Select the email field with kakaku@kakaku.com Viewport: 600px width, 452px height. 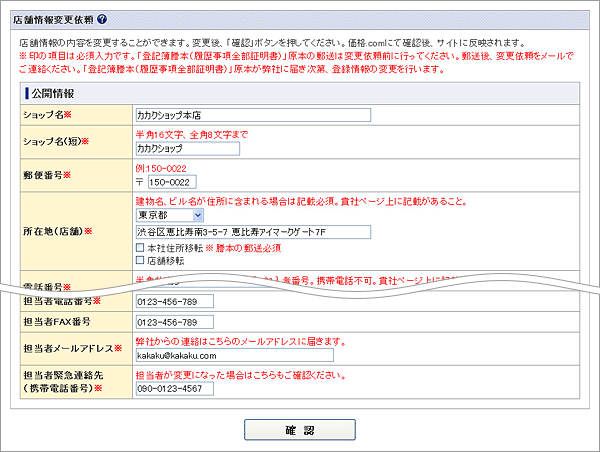pos(234,355)
